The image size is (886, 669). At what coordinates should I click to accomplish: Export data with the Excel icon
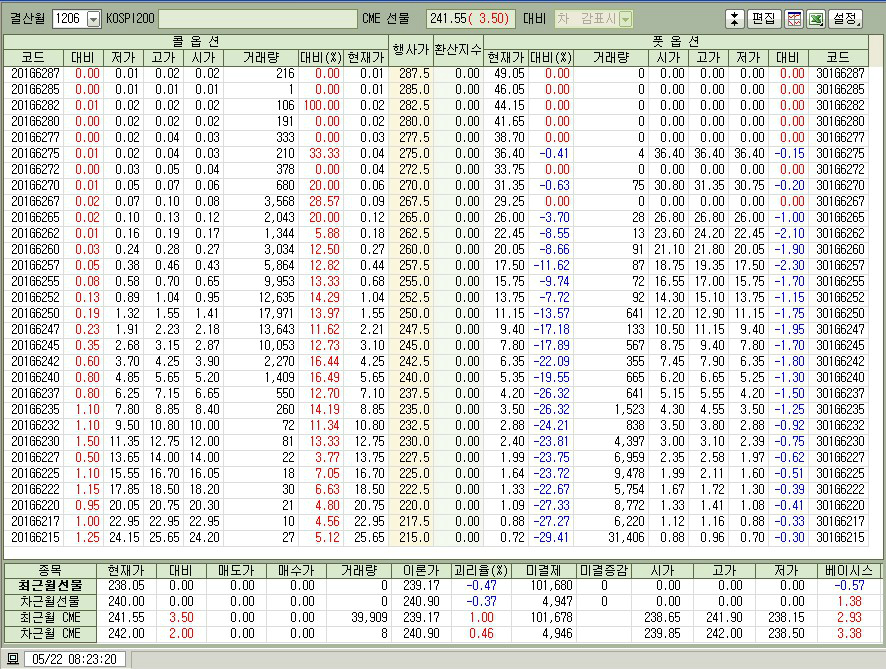815,19
